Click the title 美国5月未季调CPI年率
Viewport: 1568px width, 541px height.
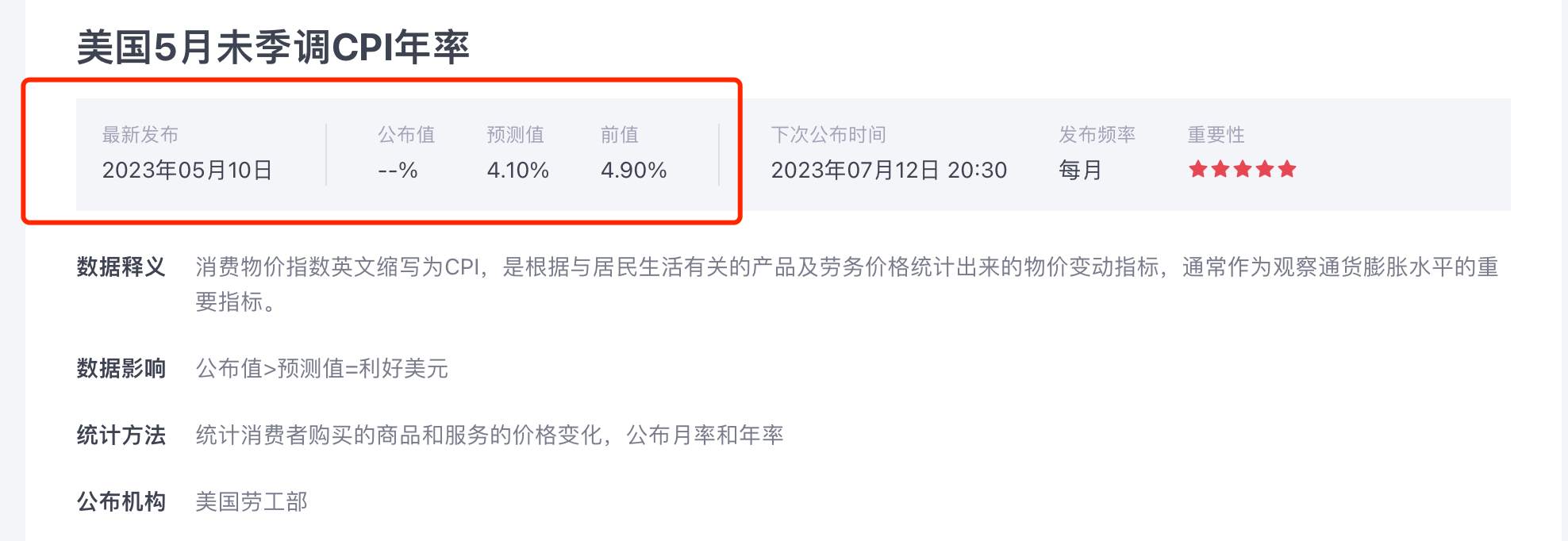pyautogui.click(x=274, y=47)
